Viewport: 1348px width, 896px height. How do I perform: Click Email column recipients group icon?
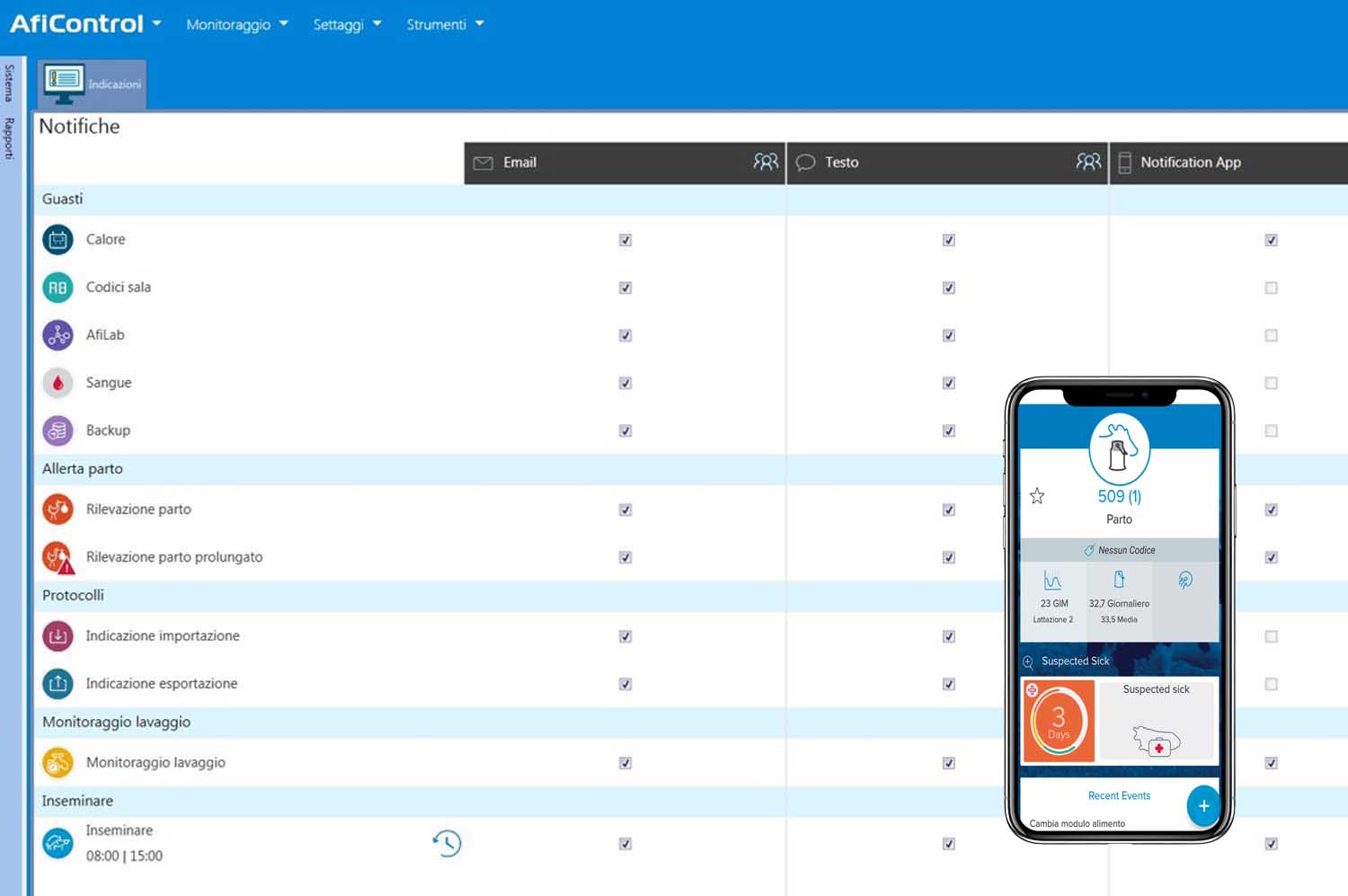point(766,162)
